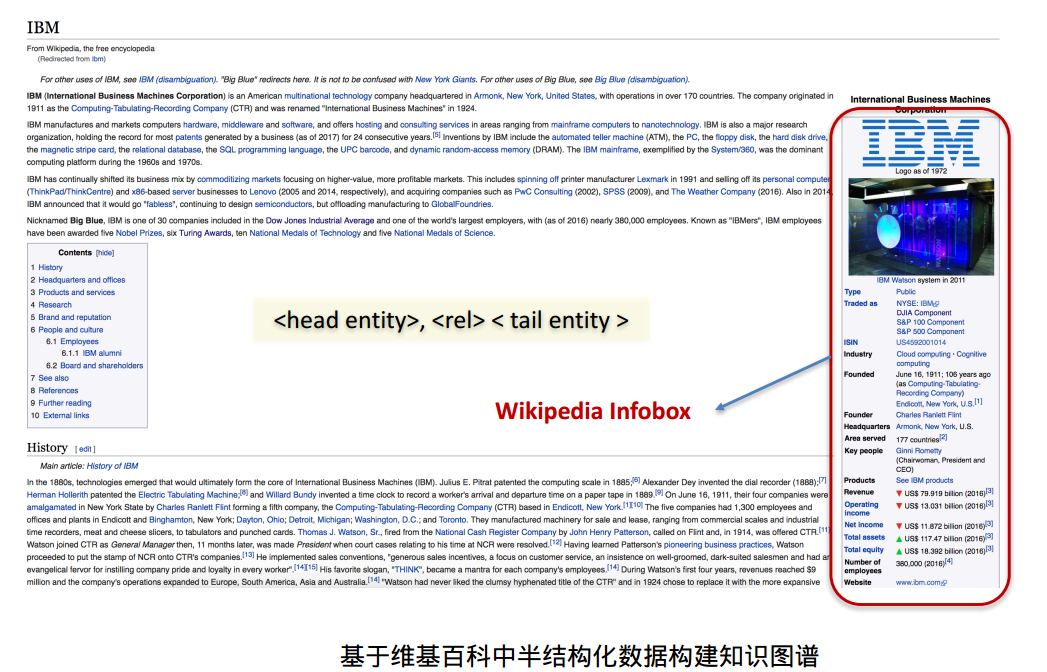Follow the 'Herman Hollerith' link
This screenshot has width=1047, height=672.
pyautogui.click(x=57, y=496)
